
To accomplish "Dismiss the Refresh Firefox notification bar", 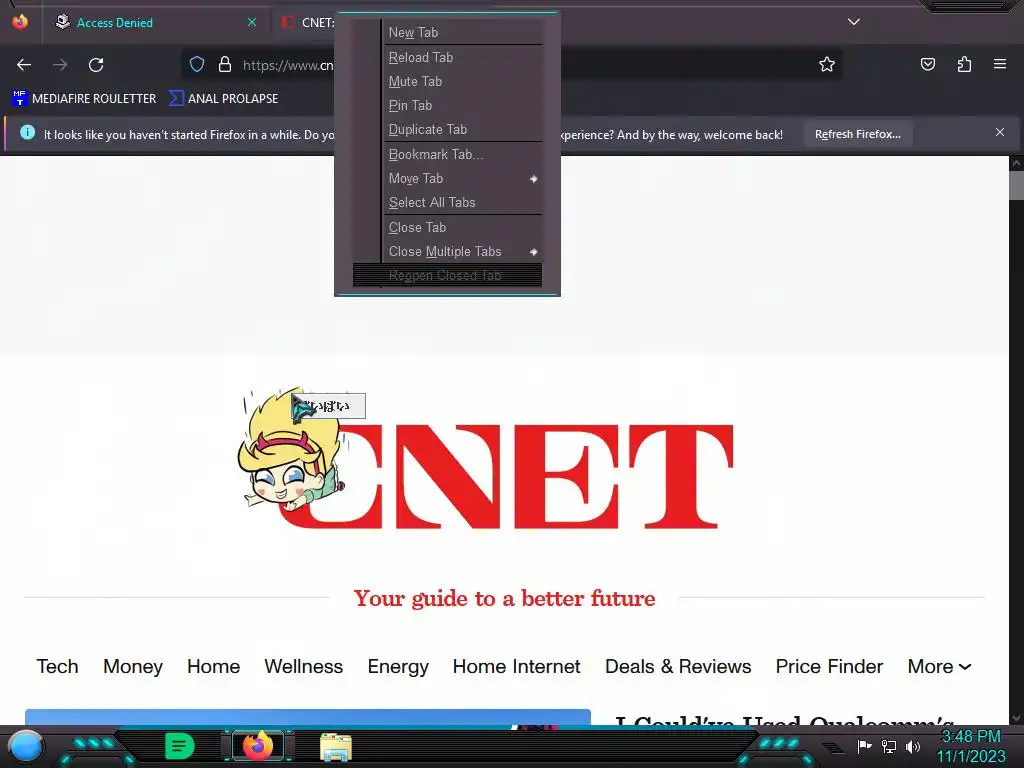I will coord(1000,132).
